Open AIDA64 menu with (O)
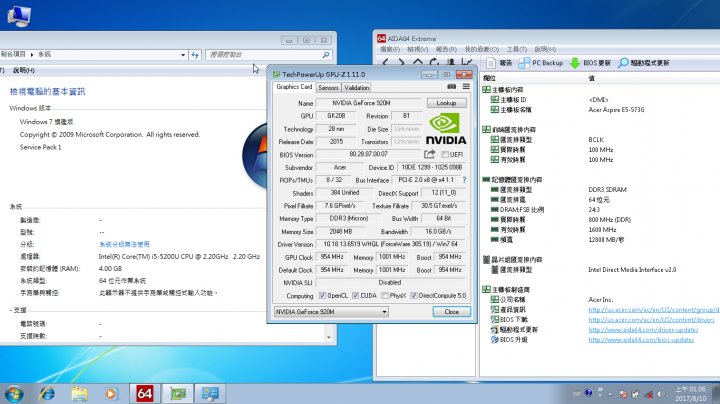Image resolution: width=720 pixels, height=404 pixels. (481, 49)
